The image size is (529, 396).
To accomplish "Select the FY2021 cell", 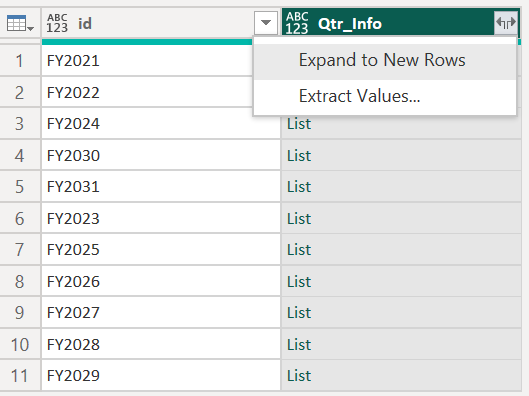I will 147,61.
